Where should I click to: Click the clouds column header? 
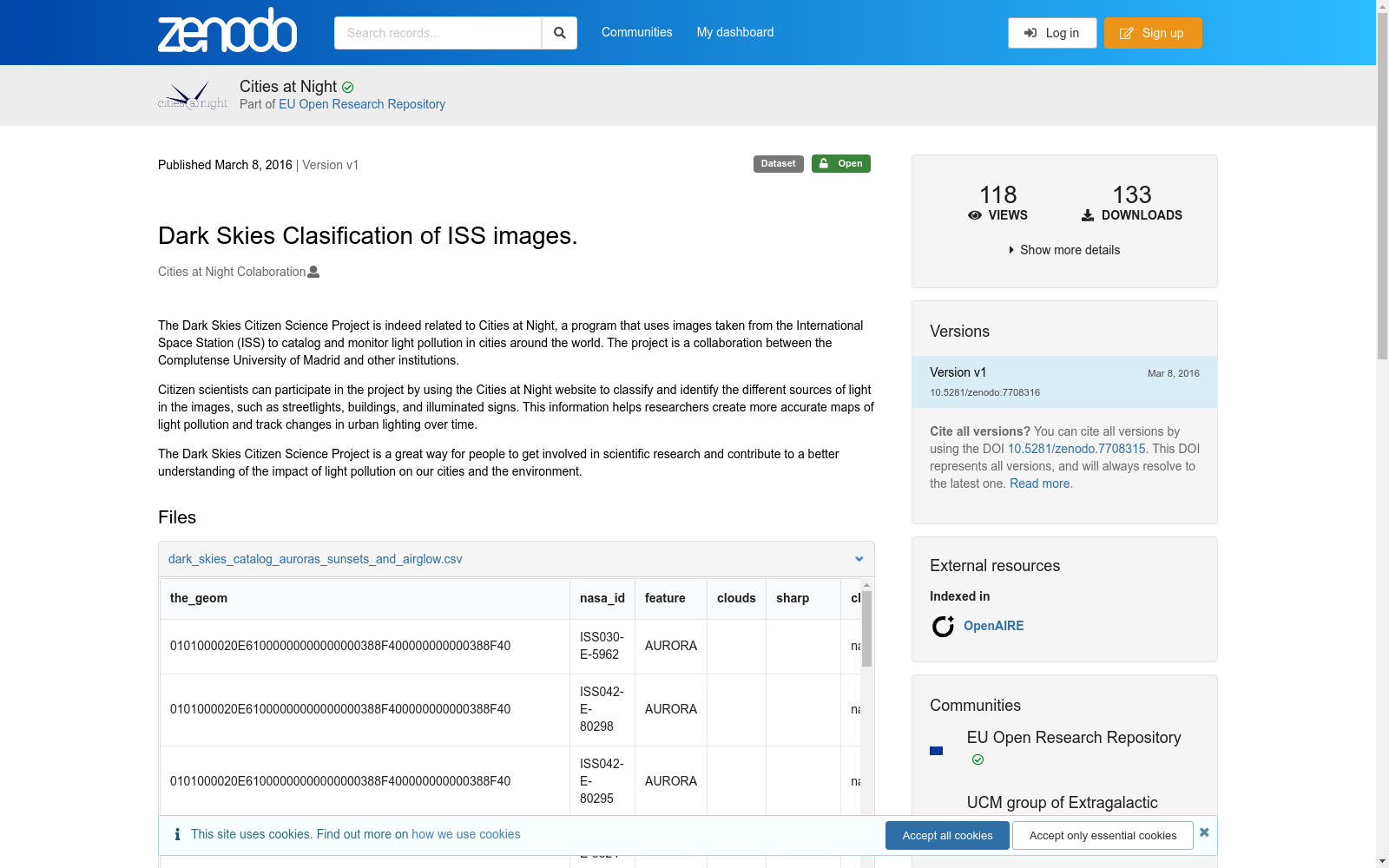point(736,598)
